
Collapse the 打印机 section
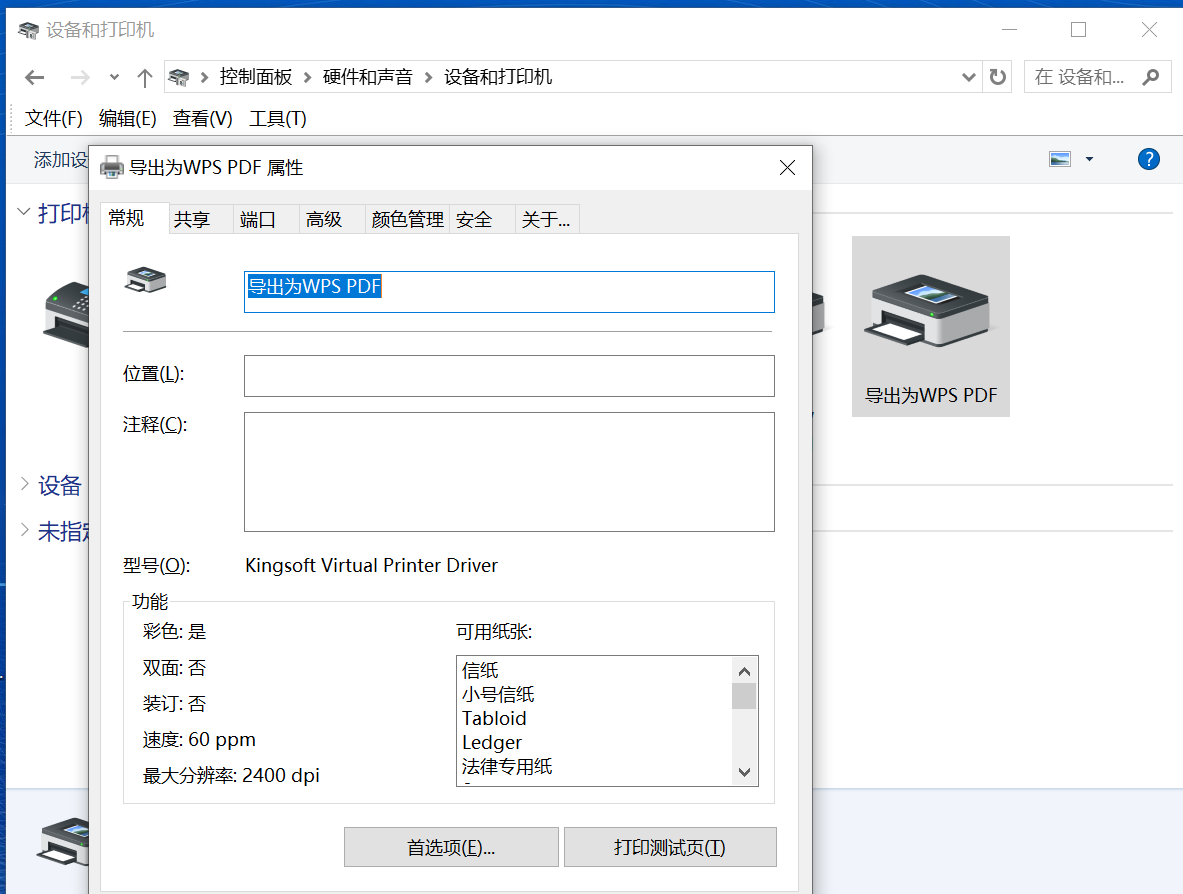coord(22,213)
